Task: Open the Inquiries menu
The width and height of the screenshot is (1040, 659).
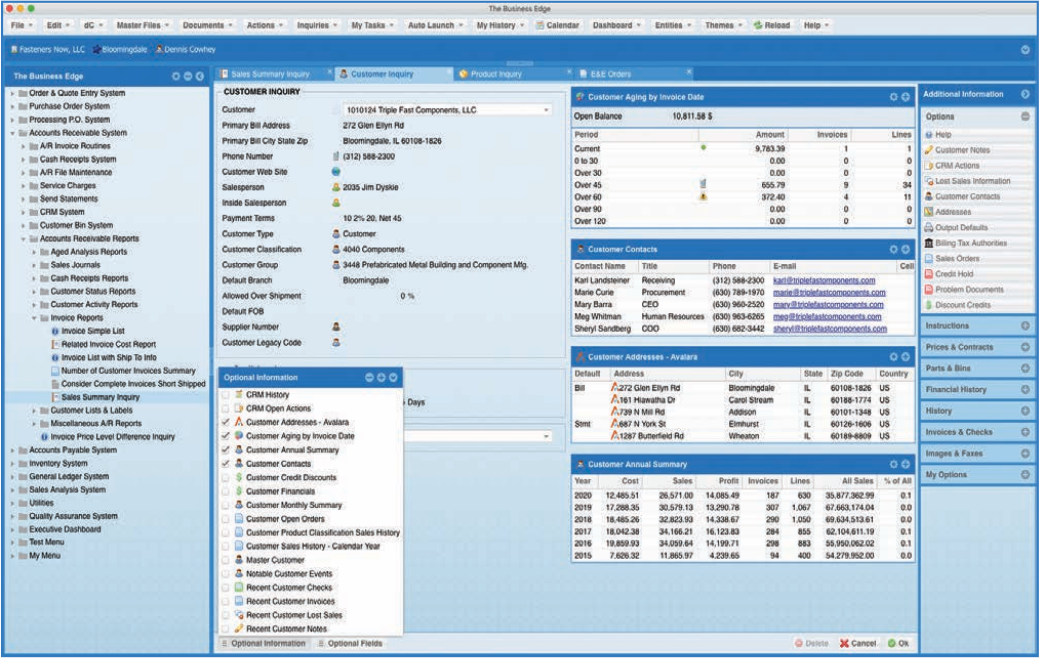Action: pos(316,25)
